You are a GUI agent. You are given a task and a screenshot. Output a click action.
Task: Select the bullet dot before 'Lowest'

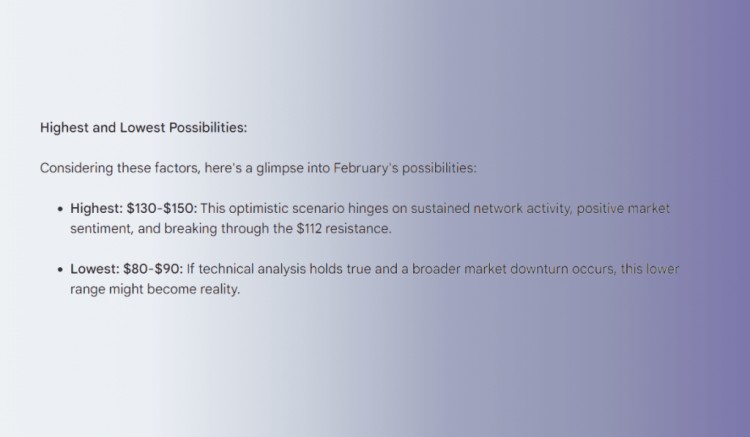click(x=60, y=269)
